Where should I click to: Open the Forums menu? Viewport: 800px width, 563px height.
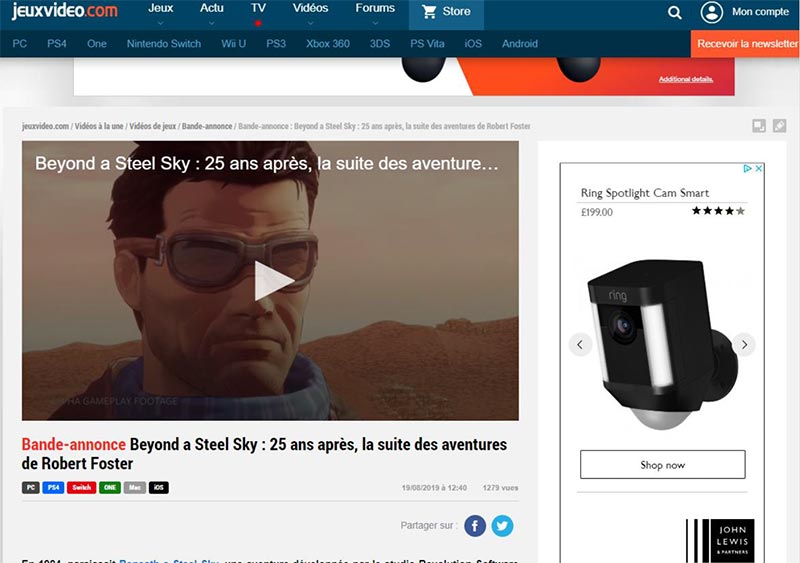tap(375, 8)
